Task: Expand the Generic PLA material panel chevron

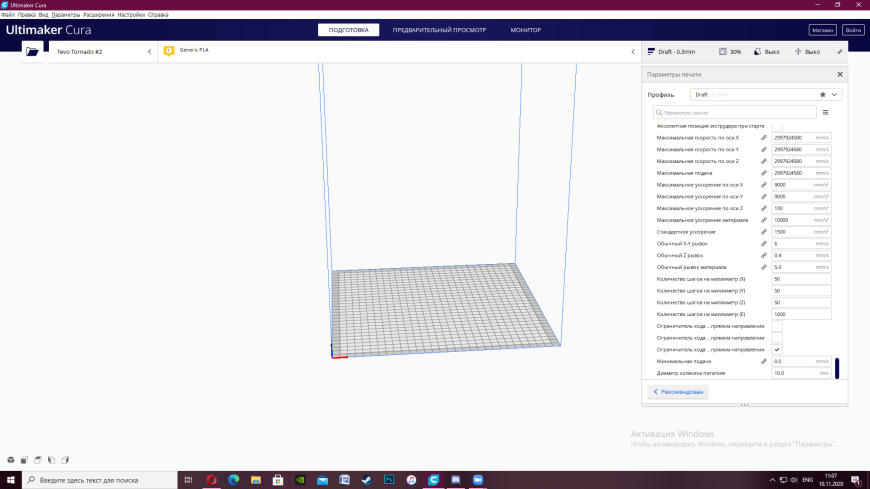Action: pyautogui.click(x=633, y=52)
